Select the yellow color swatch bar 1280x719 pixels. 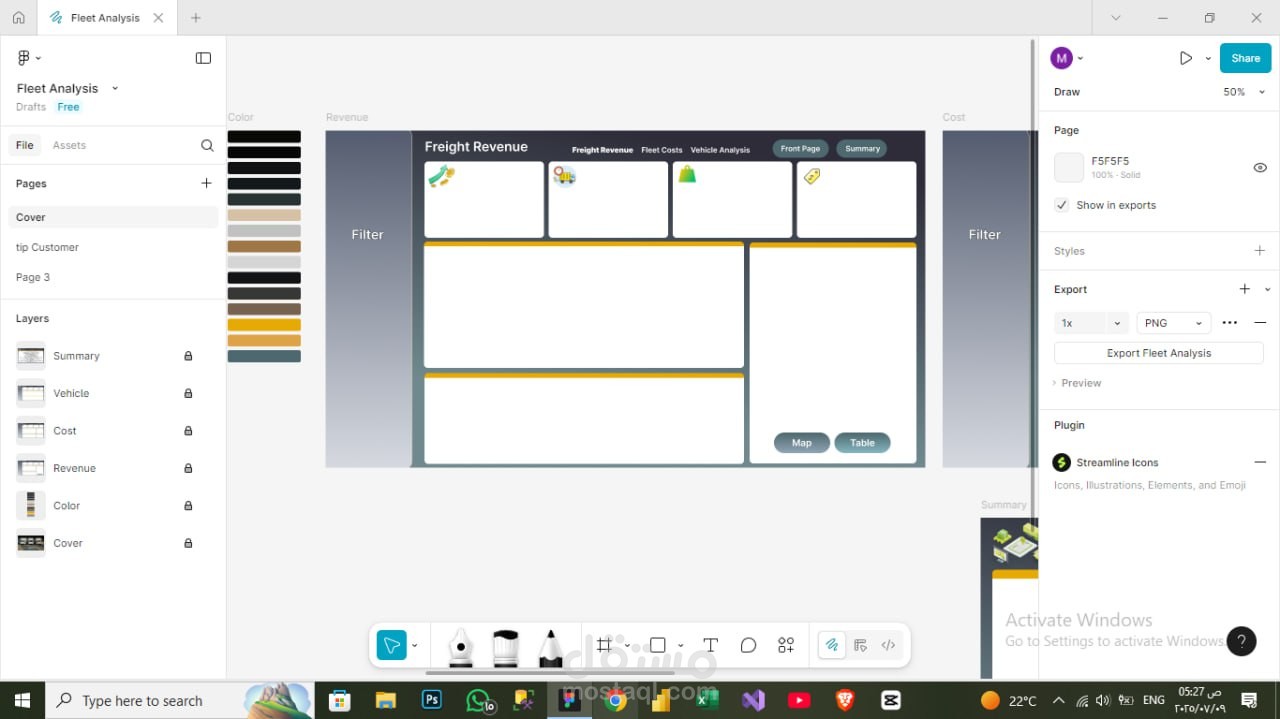[x=264, y=325]
